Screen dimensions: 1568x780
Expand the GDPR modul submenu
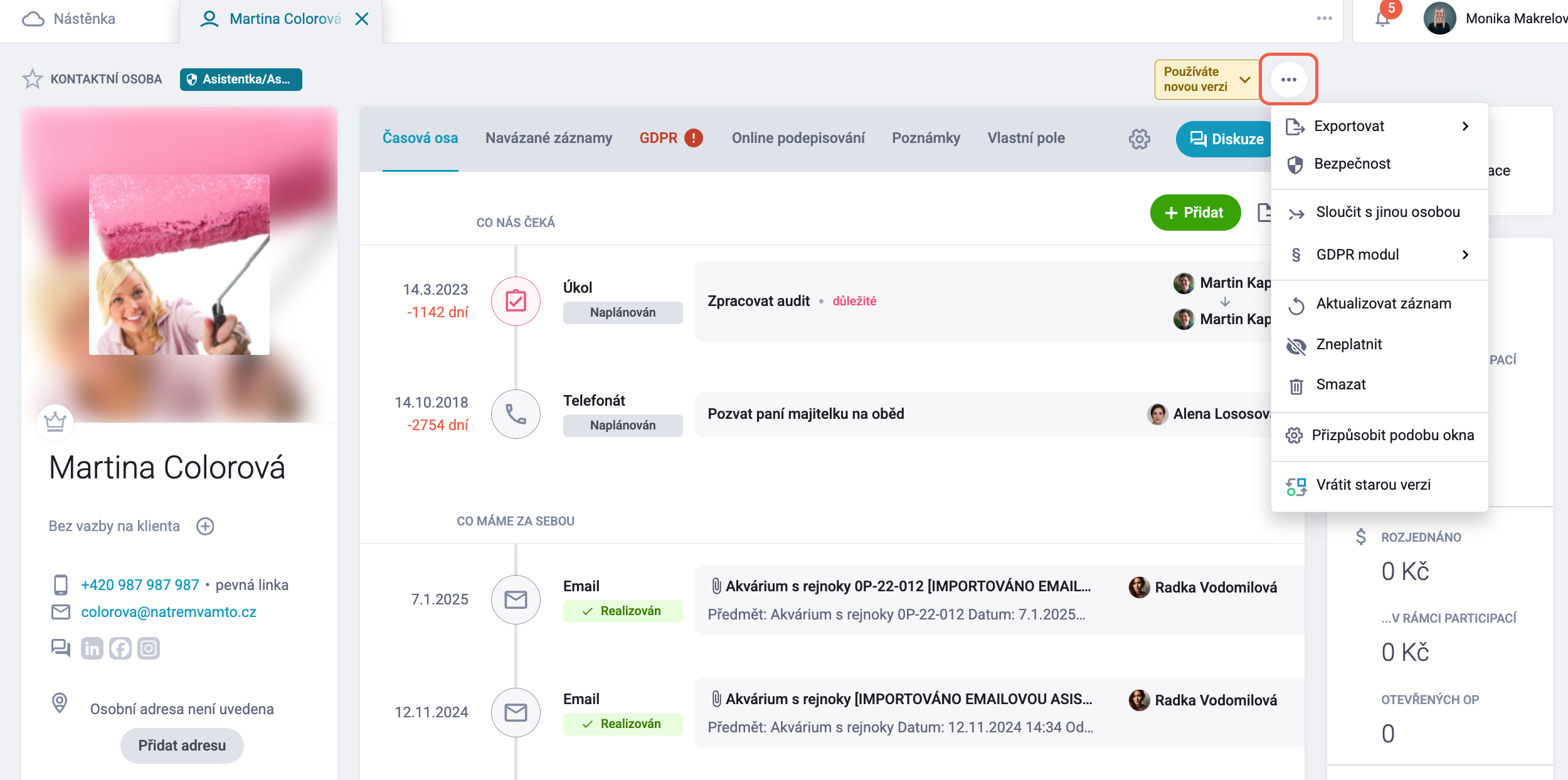1380,255
